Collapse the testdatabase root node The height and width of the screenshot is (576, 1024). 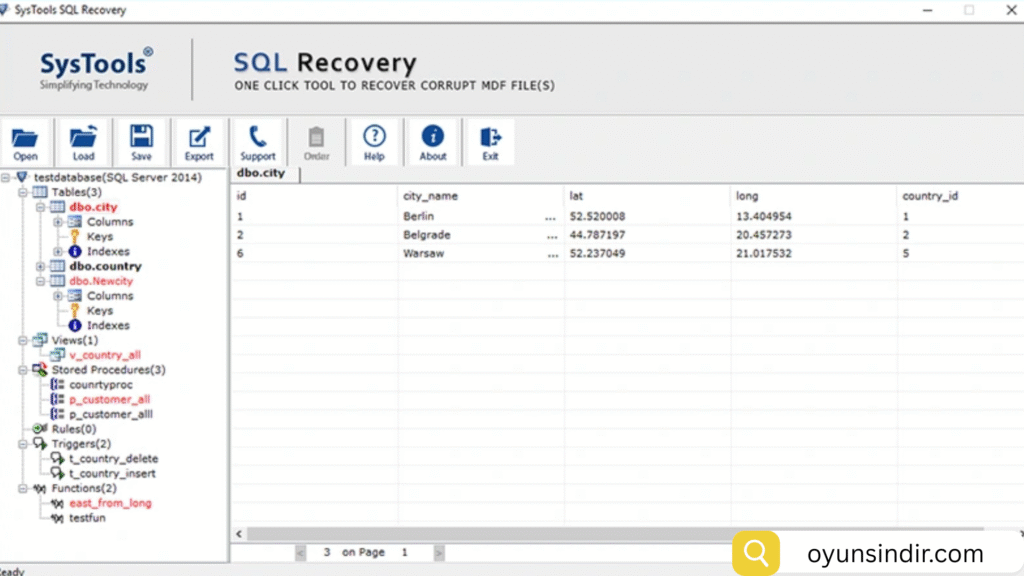point(7,178)
